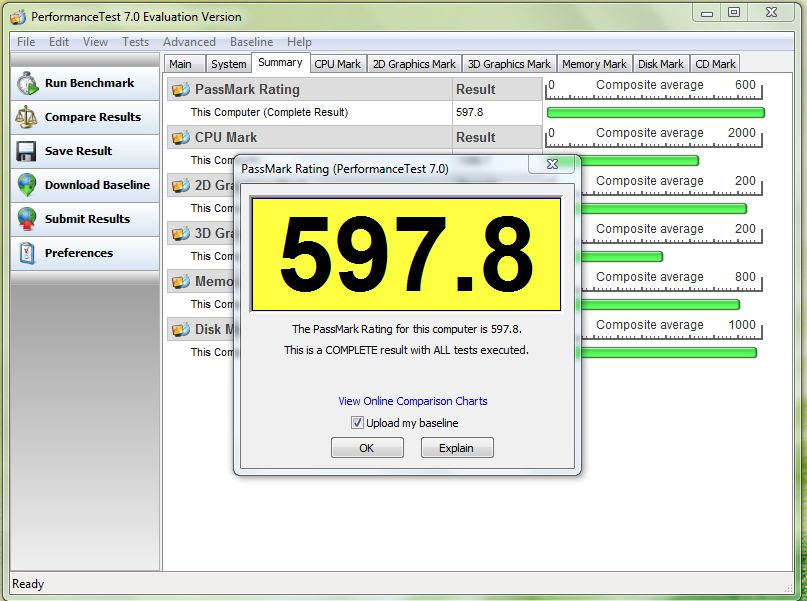Open the 2D Graphics Mark tab
The image size is (807, 601).
point(414,64)
